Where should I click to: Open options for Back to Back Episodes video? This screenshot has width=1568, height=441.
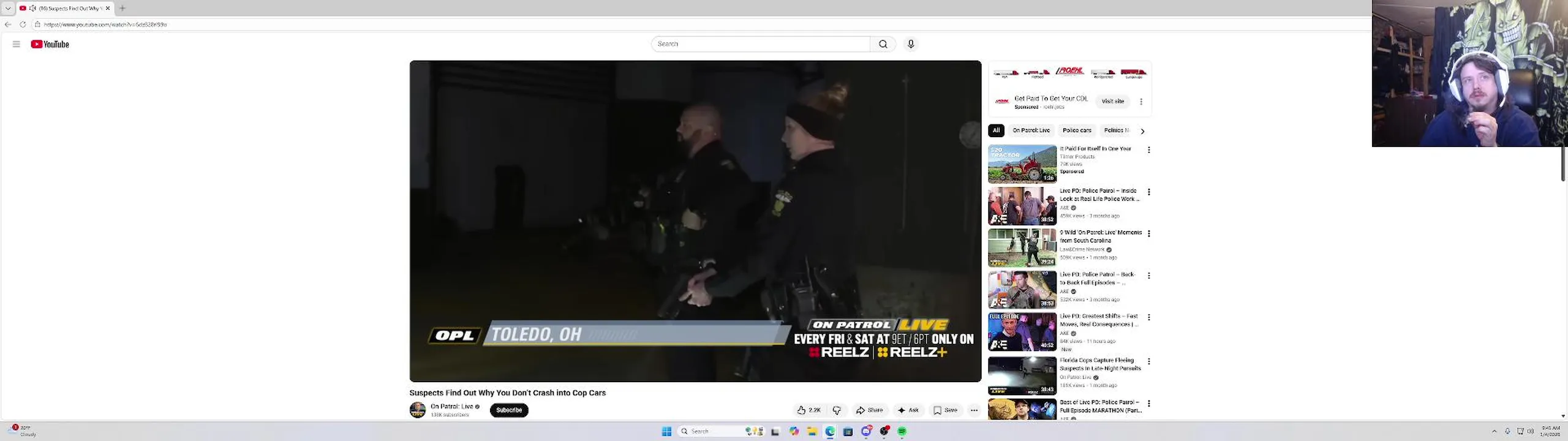pos(1149,276)
